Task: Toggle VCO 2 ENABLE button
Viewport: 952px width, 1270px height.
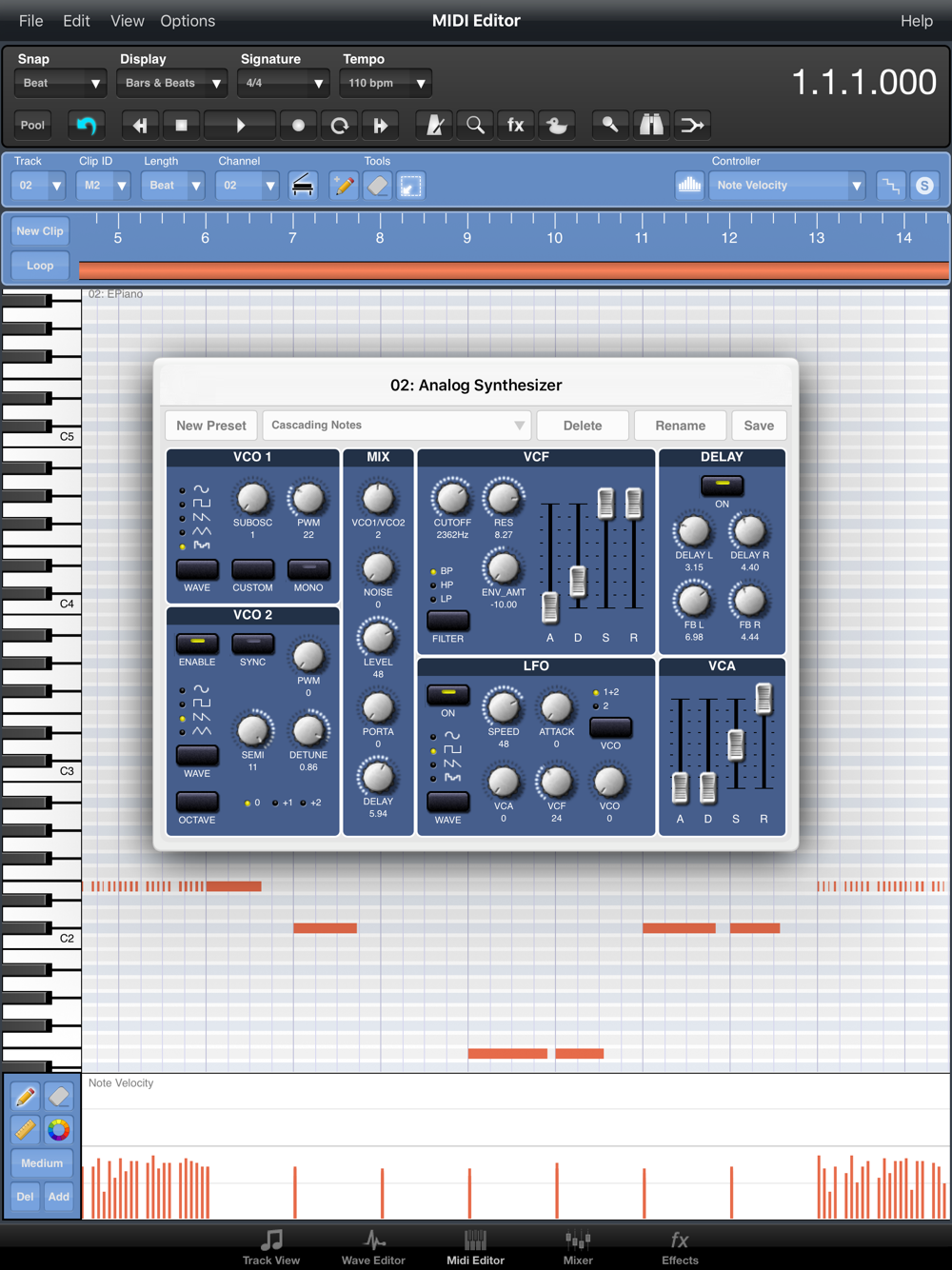Action: point(197,644)
